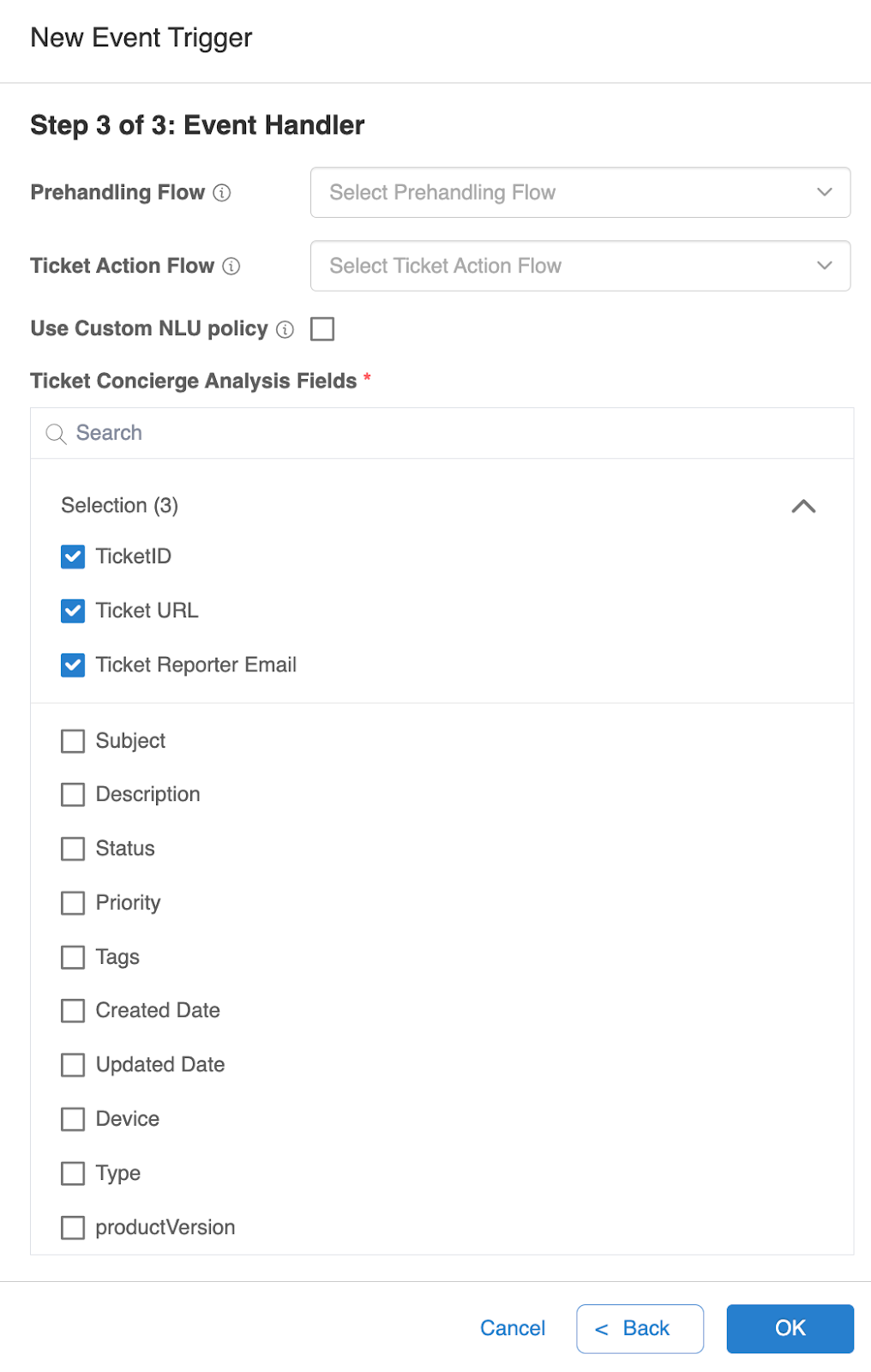Screen dimensions: 871x1372
Task: Go back with the Back button
Action: (640, 1329)
